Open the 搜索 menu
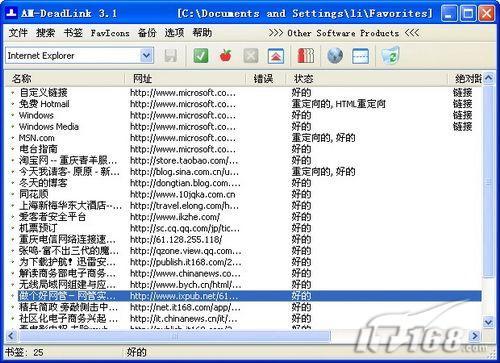The height and width of the screenshot is (363, 500). 45,33
